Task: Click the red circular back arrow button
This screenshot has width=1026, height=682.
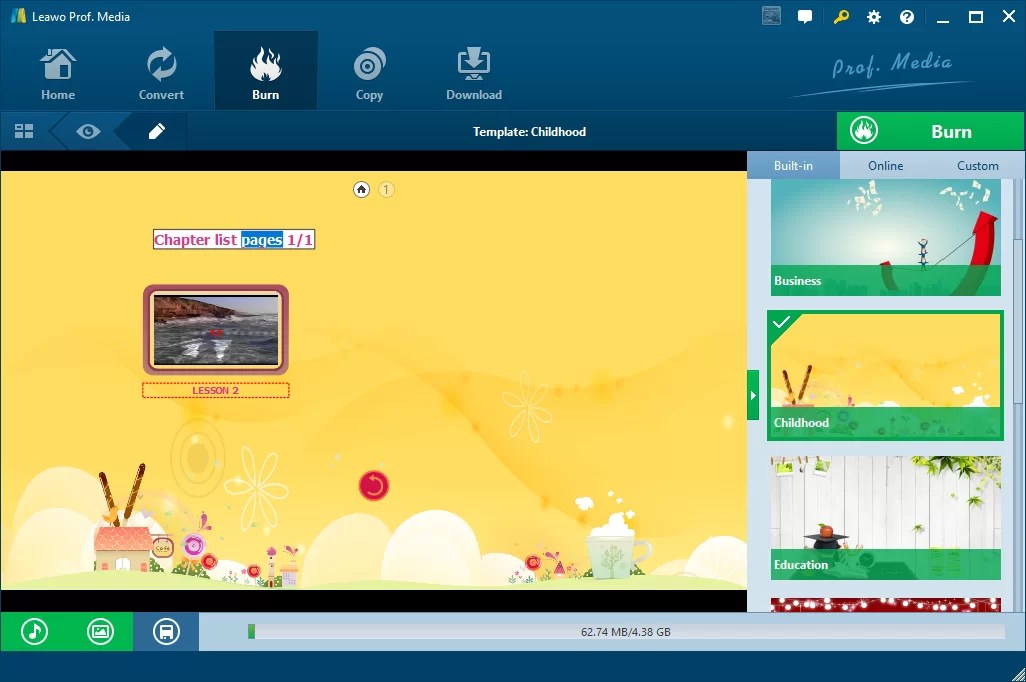Action: pos(374,486)
